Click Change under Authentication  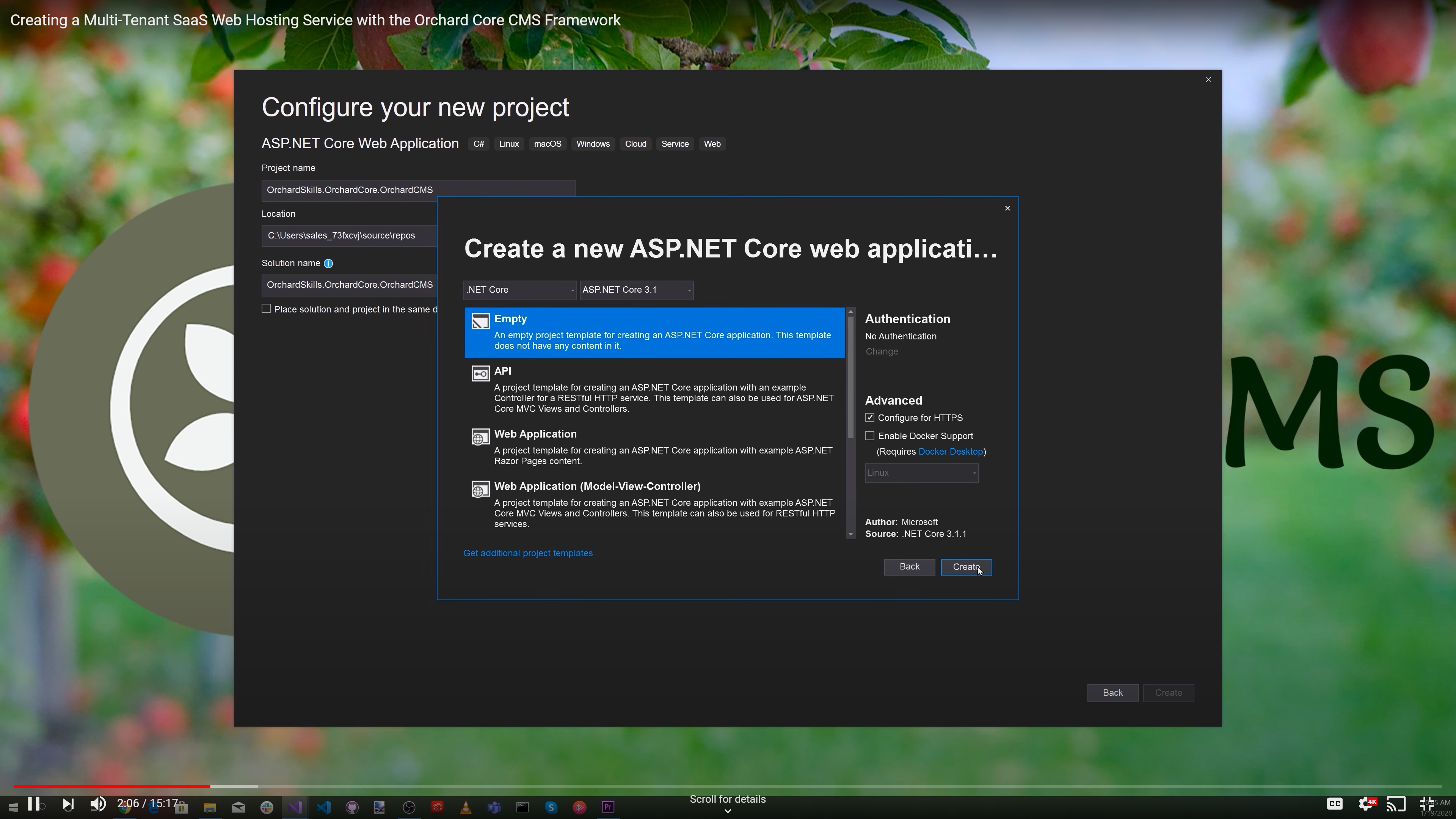coord(882,351)
